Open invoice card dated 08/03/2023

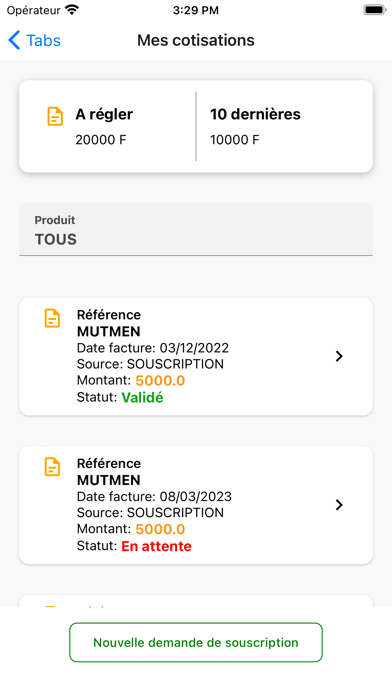(x=196, y=505)
